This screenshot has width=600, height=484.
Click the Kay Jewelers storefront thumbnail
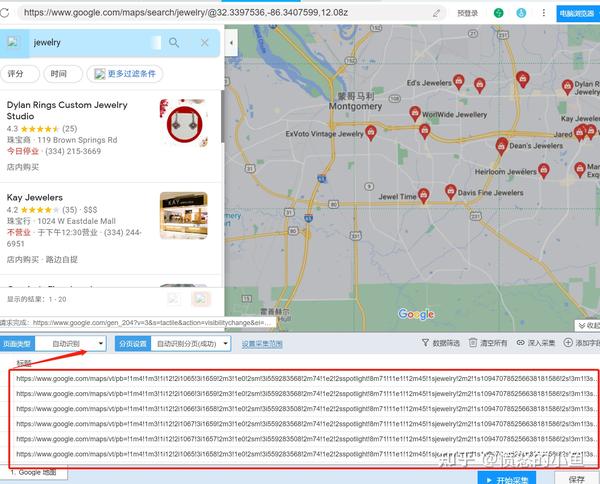(184, 215)
